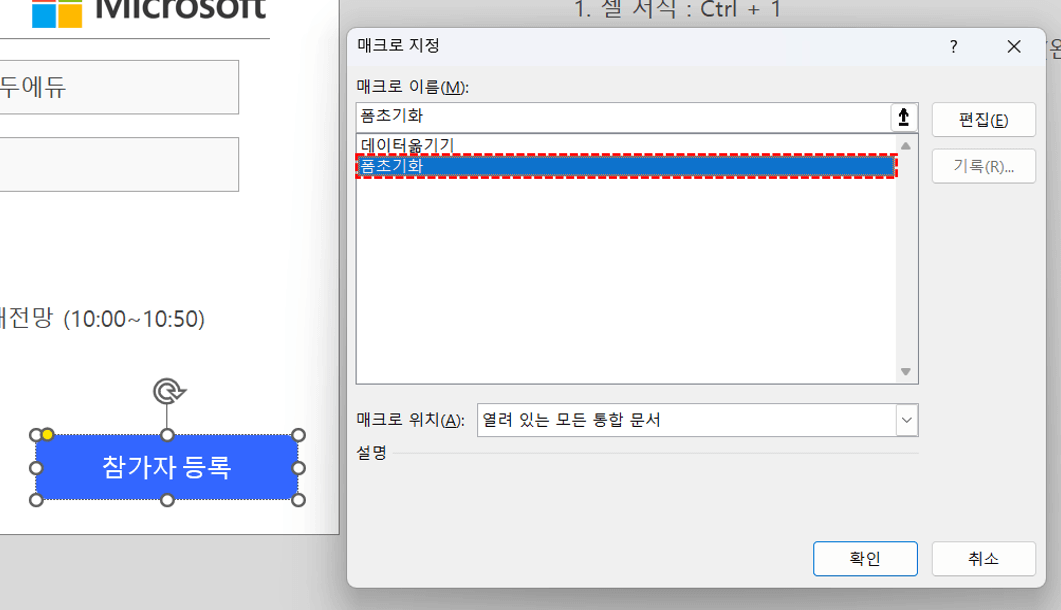Click the 편집(E) button
The image size is (1061, 610).
[x=983, y=119]
